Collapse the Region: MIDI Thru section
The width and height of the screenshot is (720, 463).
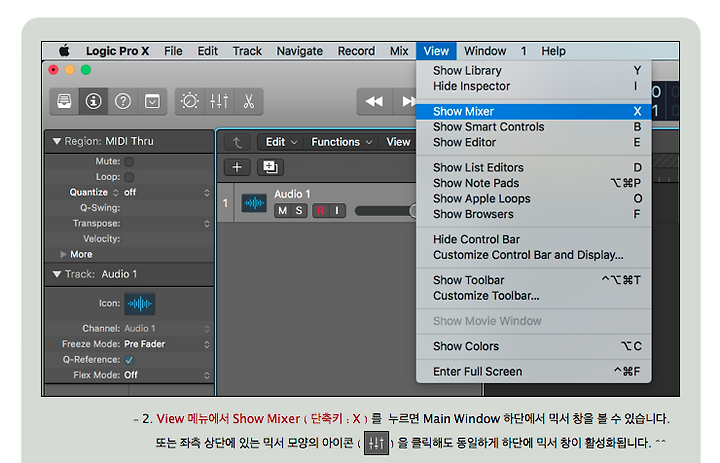point(57,141)
